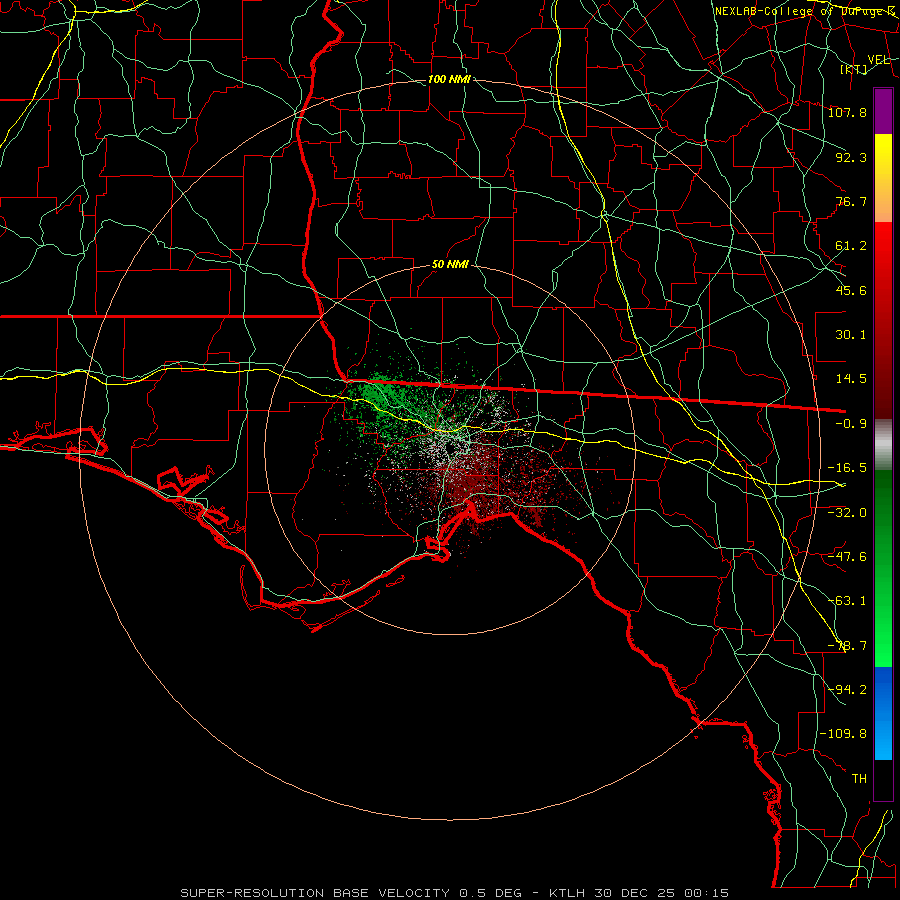Click the Super-Resolution Base Velocity caption
The image size is (900, 900).
455,893
